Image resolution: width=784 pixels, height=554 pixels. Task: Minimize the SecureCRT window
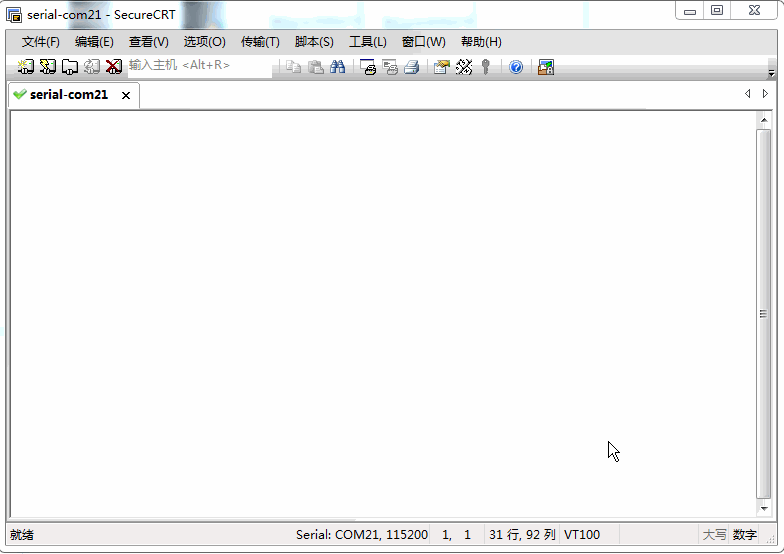(x=690, y=11)
